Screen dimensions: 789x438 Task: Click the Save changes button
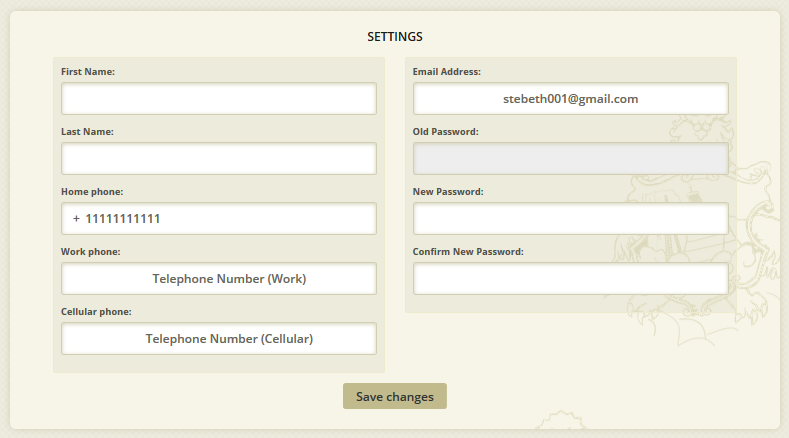click(x=395, y=396)
